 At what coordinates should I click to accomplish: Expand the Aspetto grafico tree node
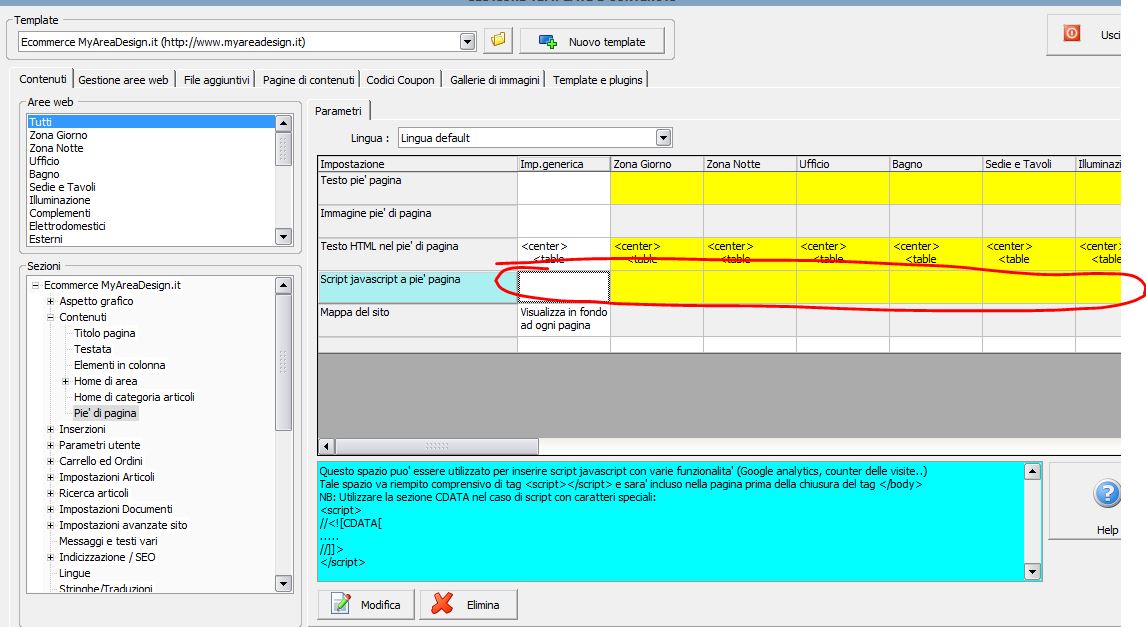tap(50, 301)
